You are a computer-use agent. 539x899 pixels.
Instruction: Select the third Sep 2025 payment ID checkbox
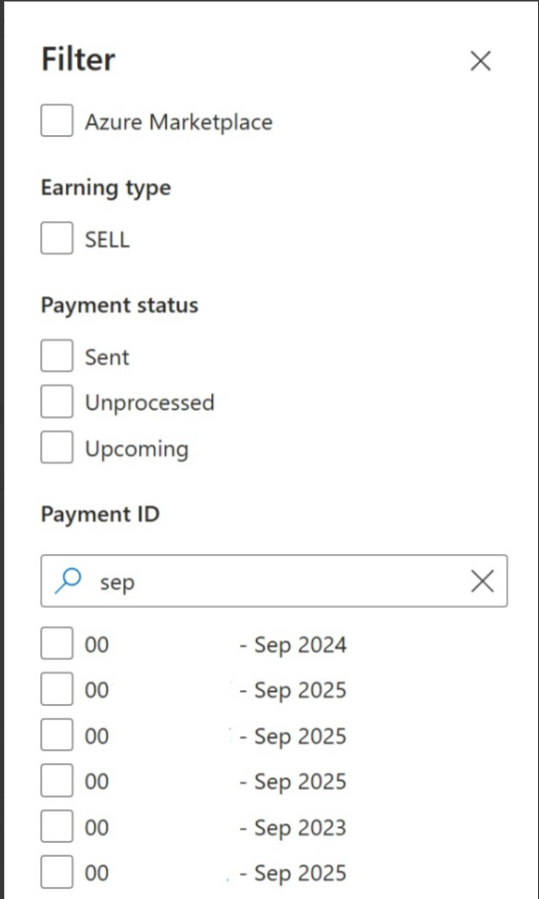(x=57, y=780)
